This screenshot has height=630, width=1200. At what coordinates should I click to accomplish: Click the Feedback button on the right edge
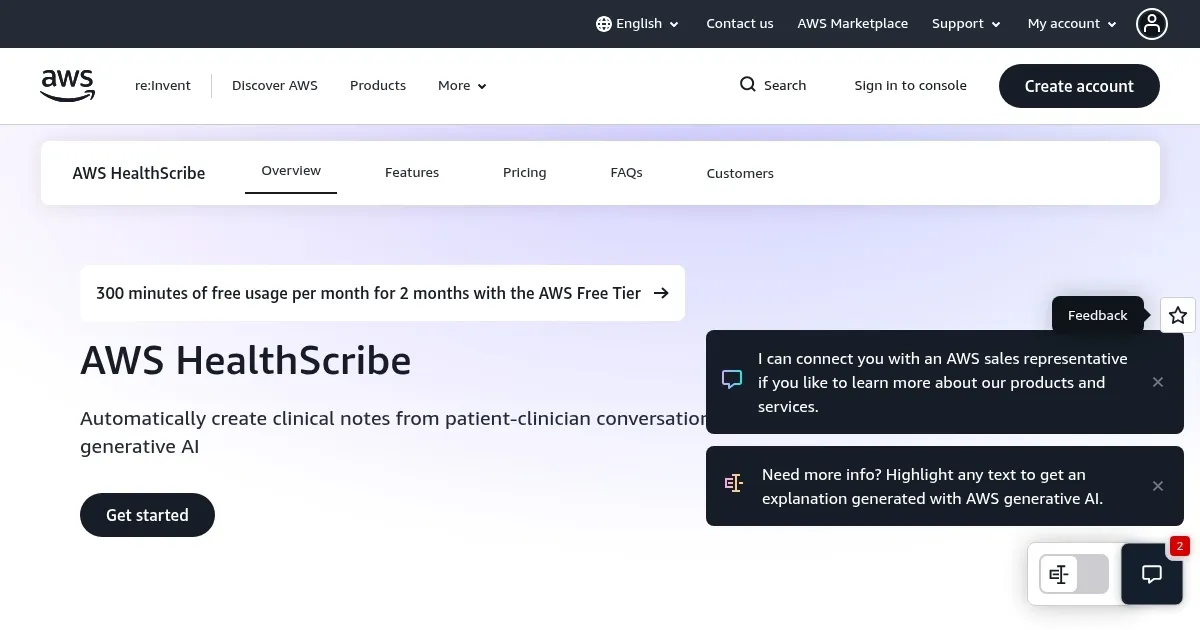(1097, 315)
